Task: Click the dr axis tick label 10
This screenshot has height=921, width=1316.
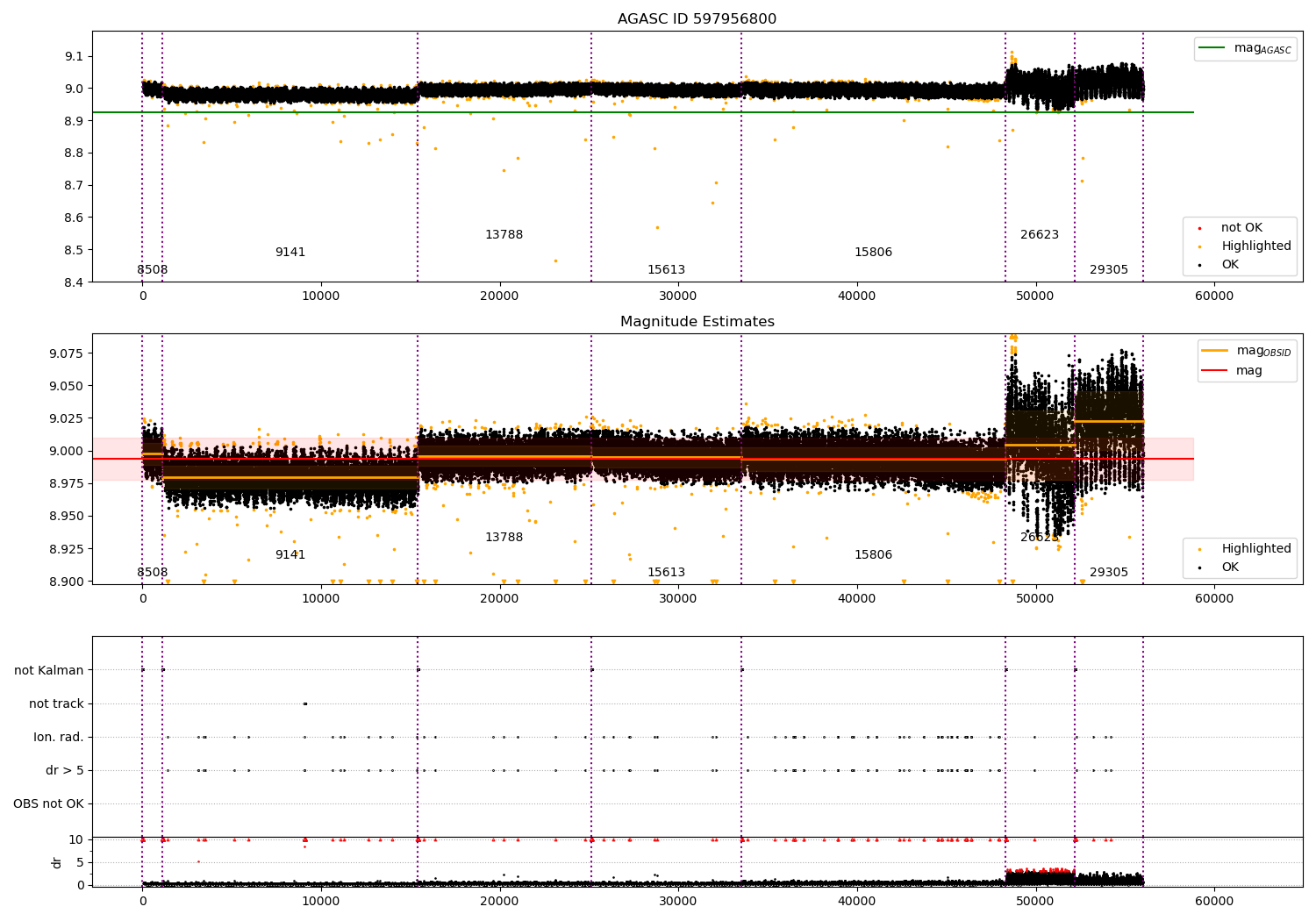Action: pyautogui.click(x=76, y=839)
